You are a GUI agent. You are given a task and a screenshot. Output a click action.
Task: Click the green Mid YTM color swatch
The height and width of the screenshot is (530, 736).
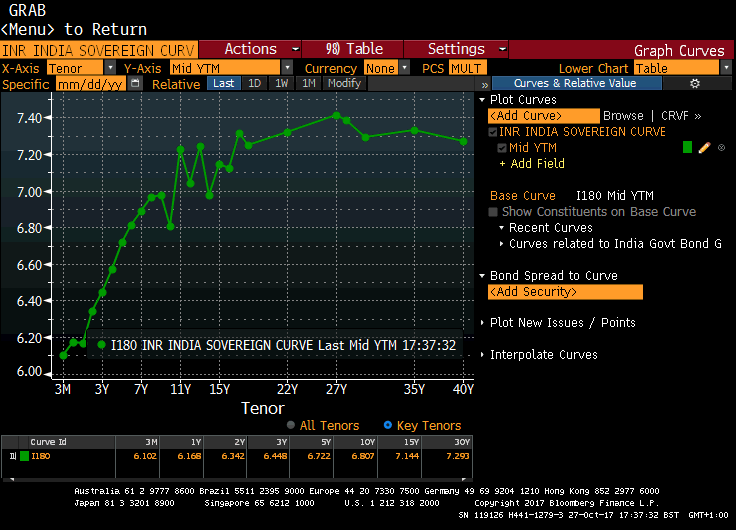tap(687, 148)
